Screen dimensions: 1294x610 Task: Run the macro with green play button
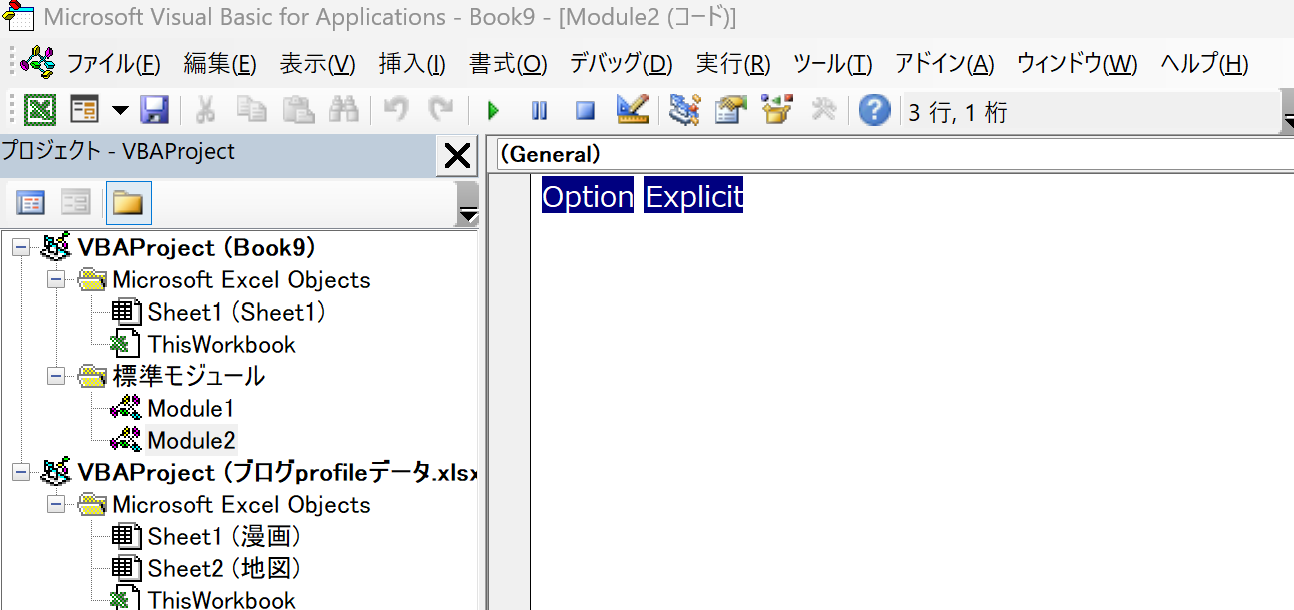(493, 110)
